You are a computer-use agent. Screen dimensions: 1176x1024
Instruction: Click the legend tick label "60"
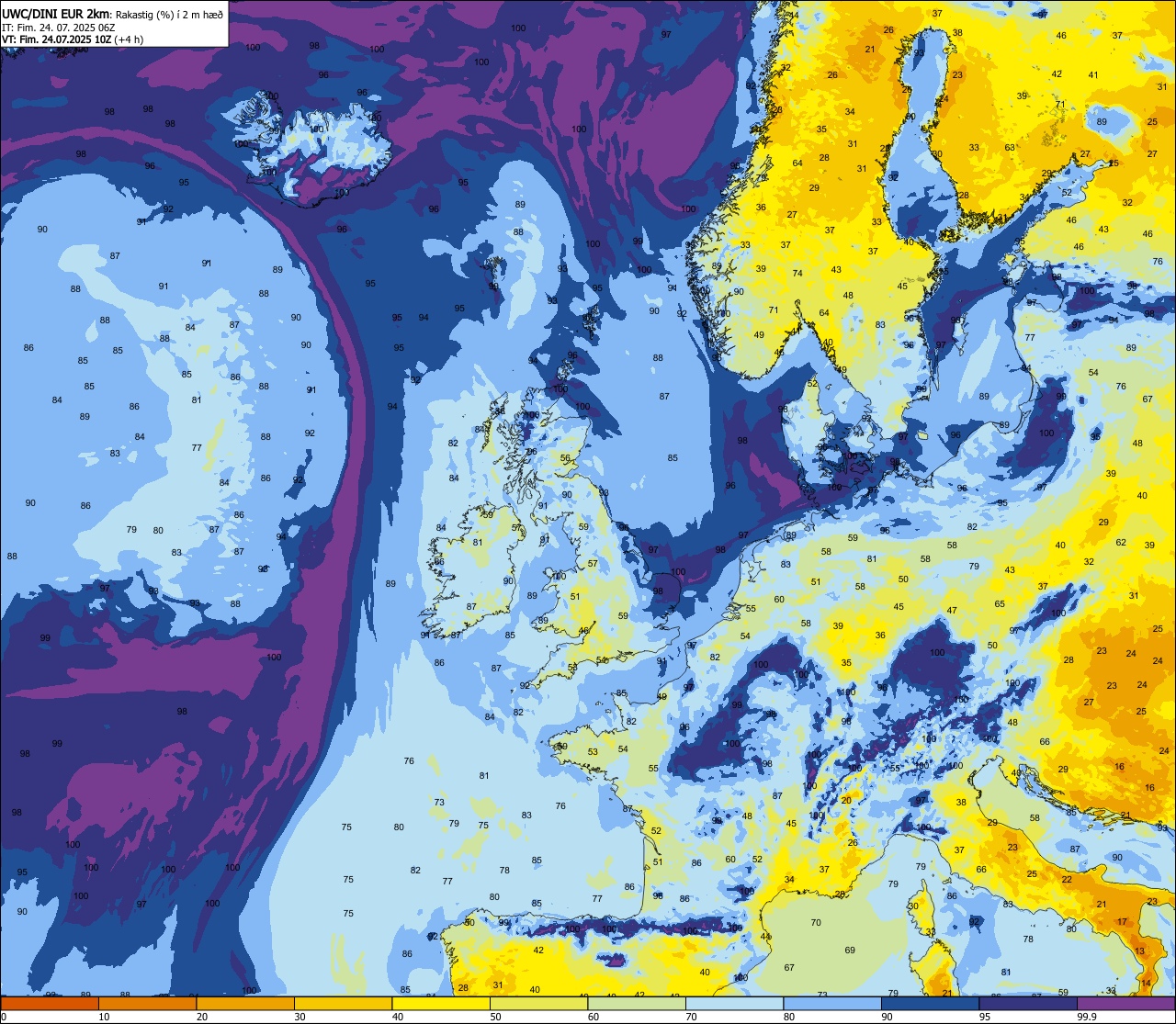coord(593,1017)
